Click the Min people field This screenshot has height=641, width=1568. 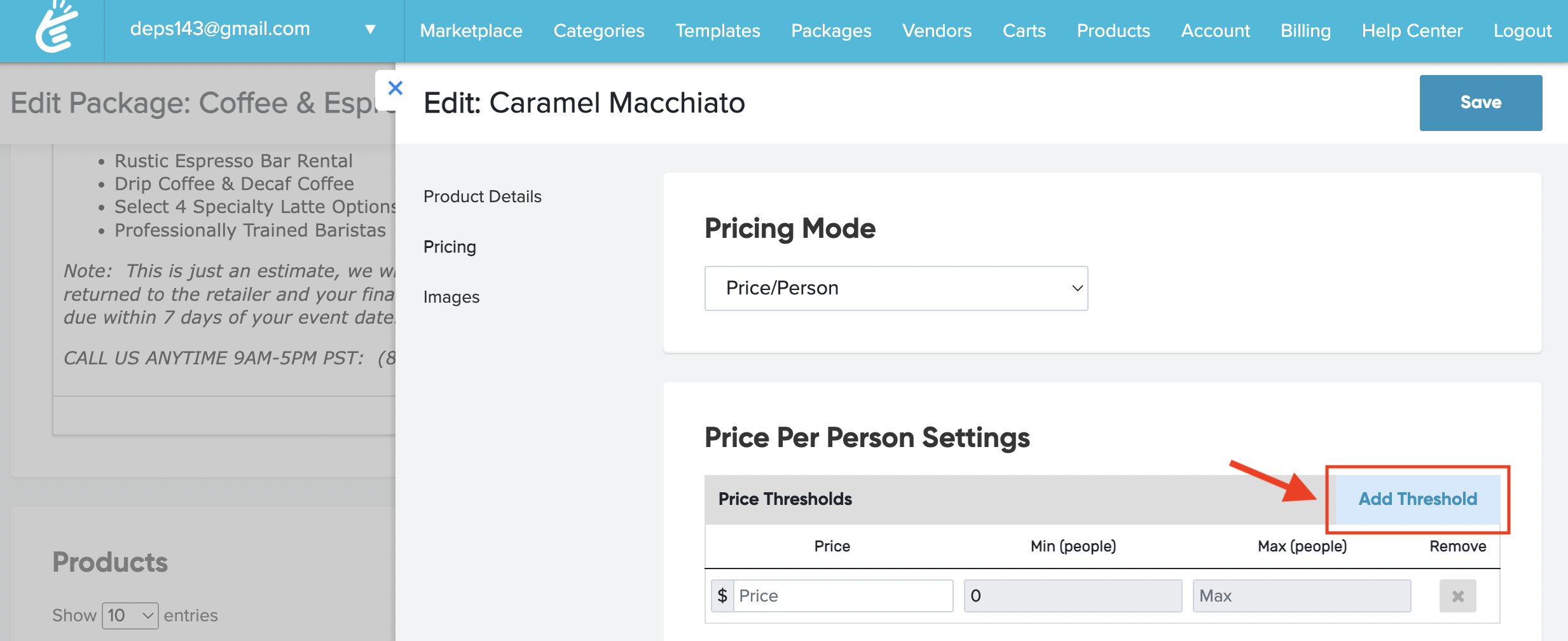[x=1072, y=596]
